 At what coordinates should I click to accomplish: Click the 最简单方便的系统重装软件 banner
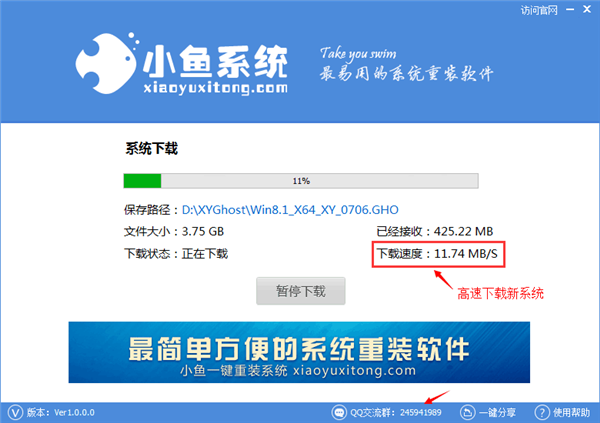point(299,352)
